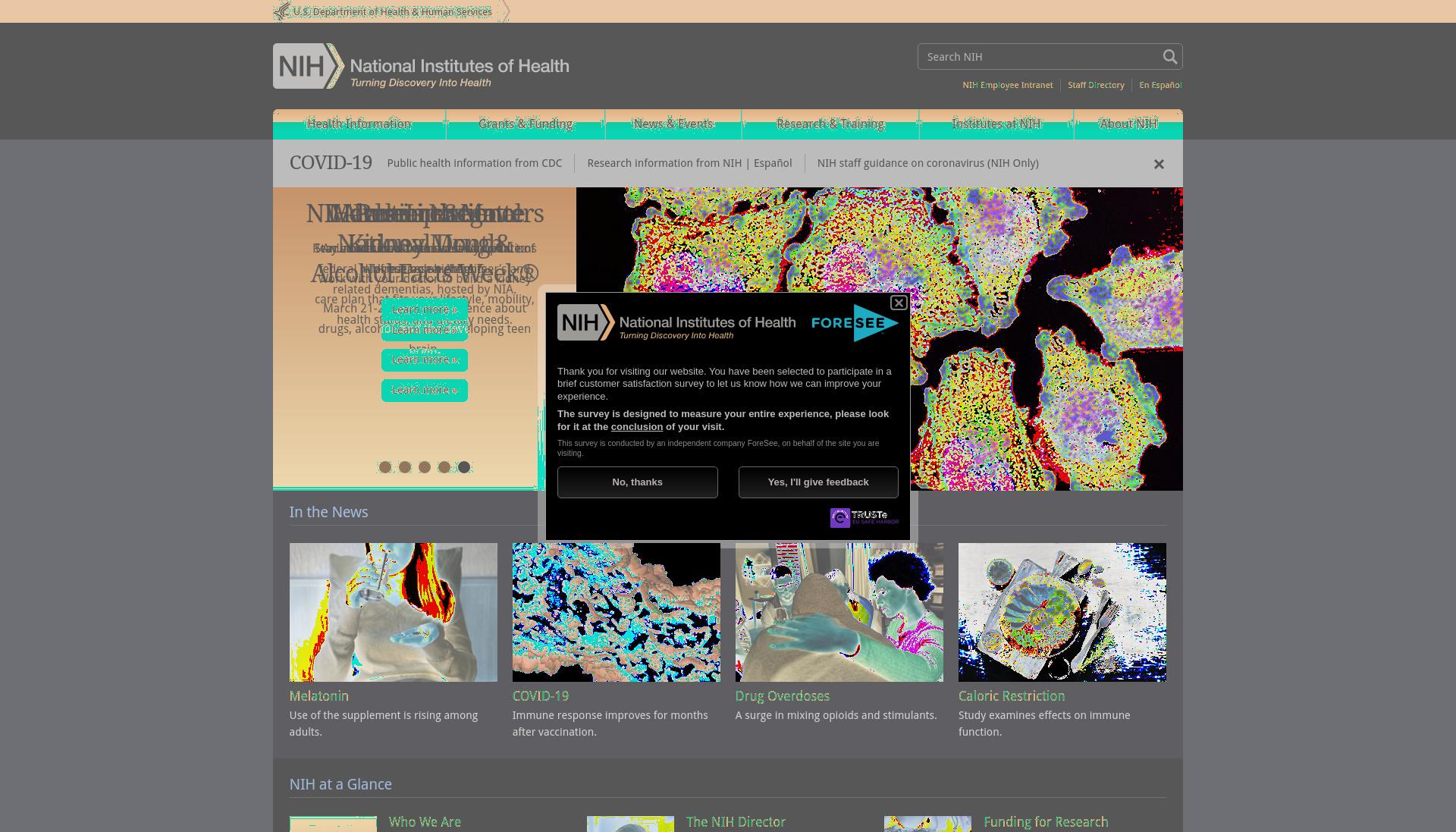Select the fourth carousel slide dot
This screenshot has width=1456, height=832.
click(444, 467)
